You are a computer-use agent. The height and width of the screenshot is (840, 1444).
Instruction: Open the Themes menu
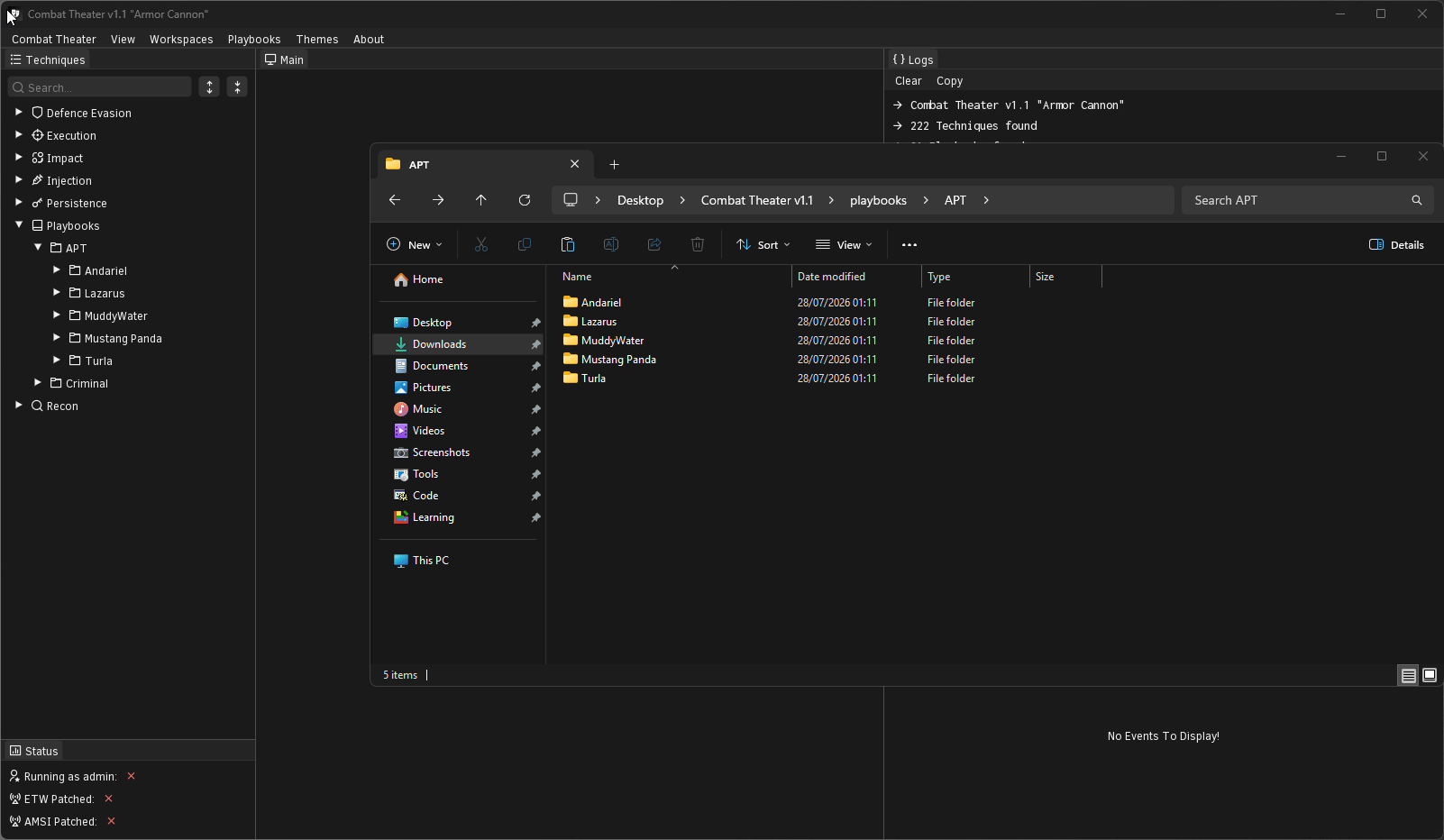(x=317, y=39)
